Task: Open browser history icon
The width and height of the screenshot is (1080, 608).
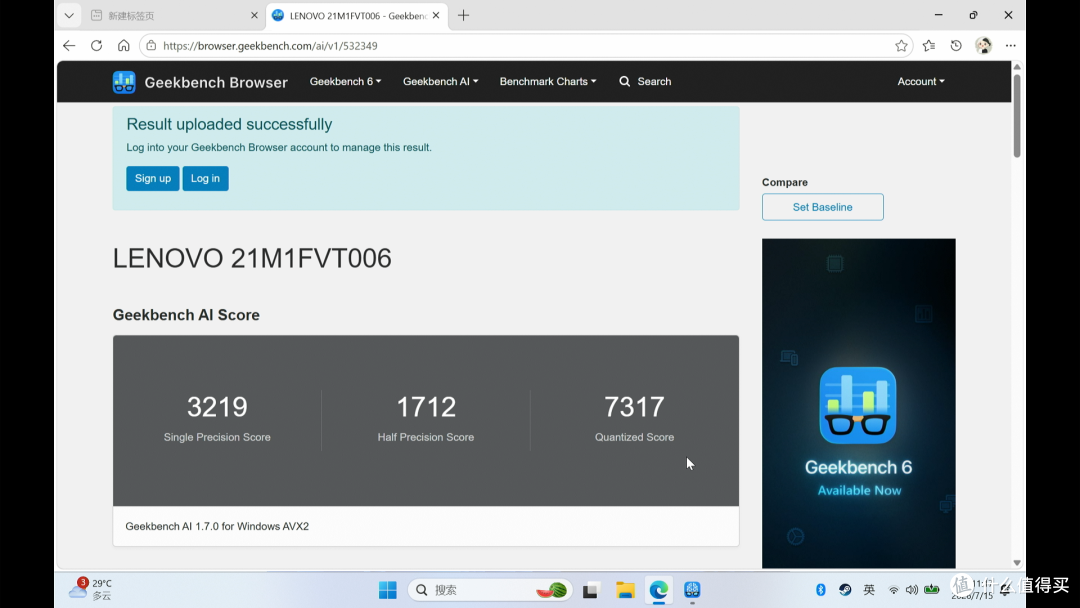Action: point(956,45)
